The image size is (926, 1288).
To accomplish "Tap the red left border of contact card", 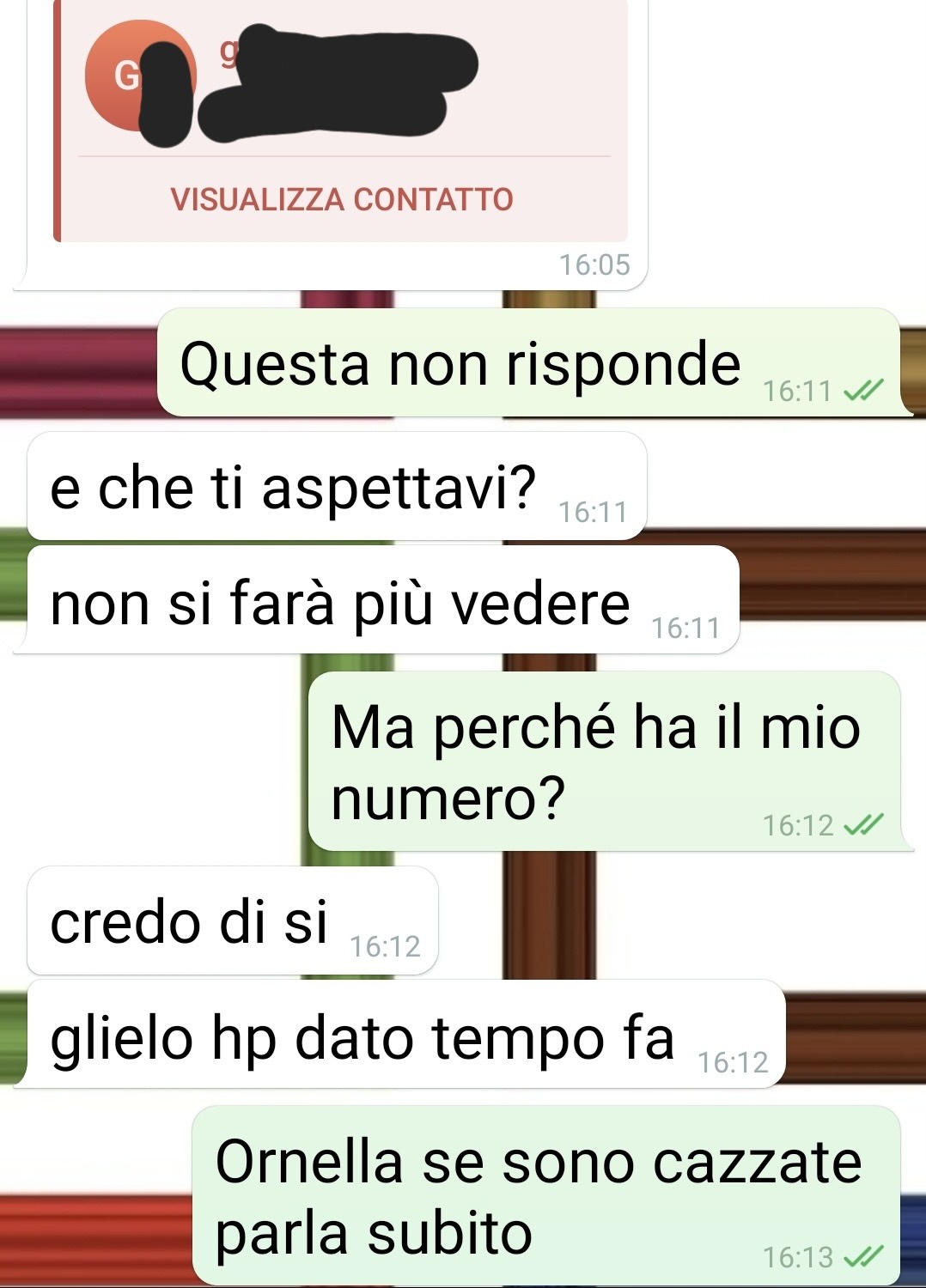I will coord(57,121).
